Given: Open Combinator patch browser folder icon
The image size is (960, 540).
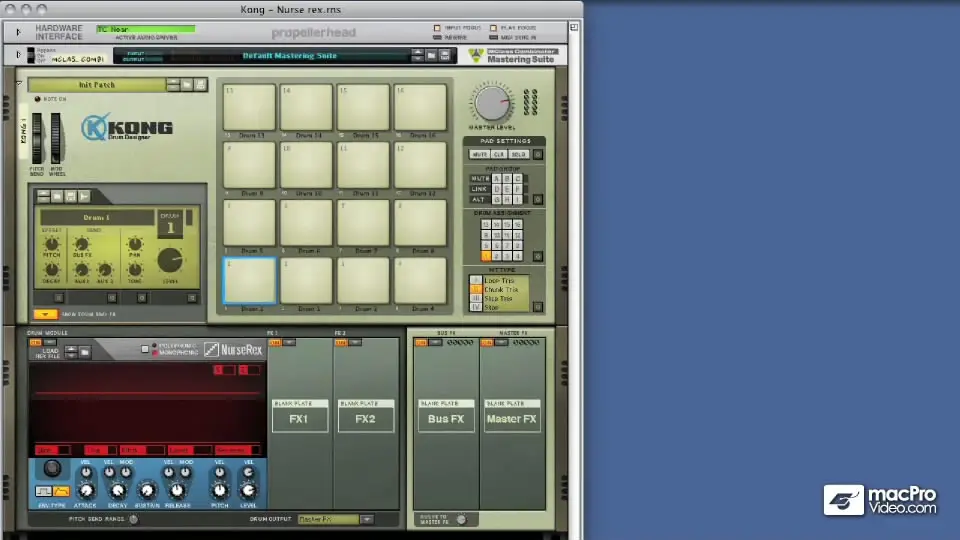Looking at the screenshot, I should [x=431, y=56].
